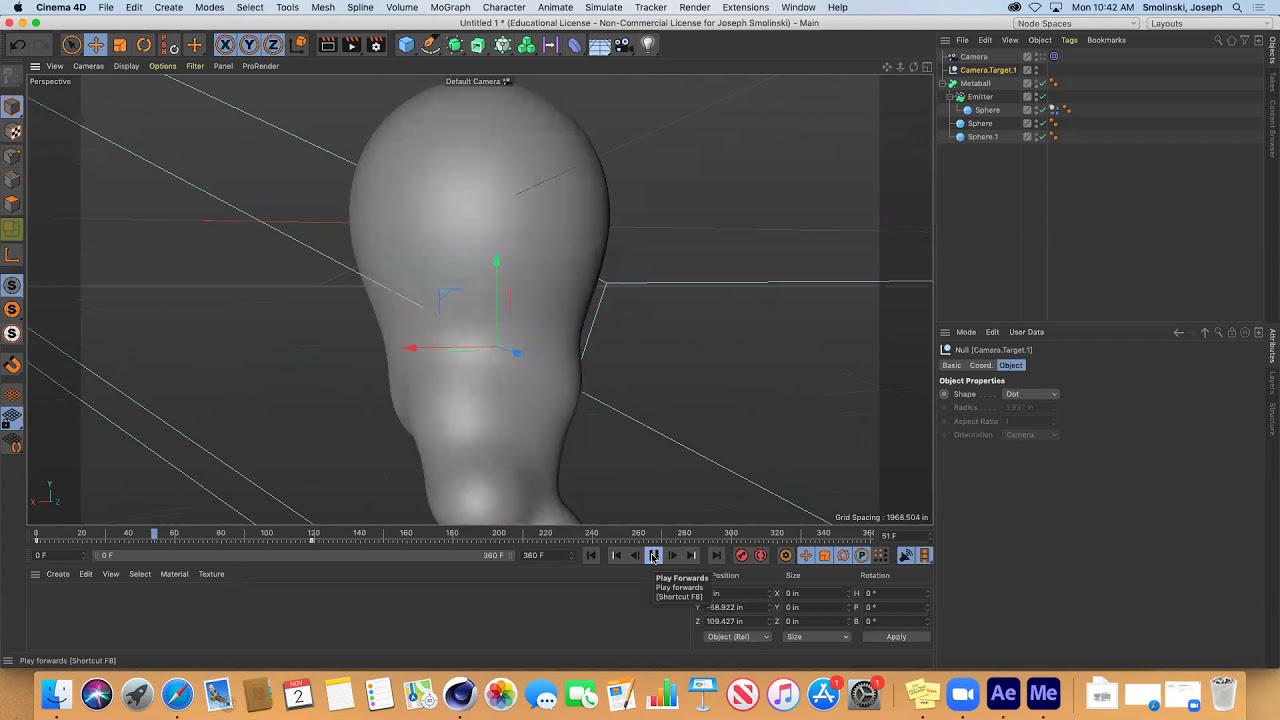Open viewport Cameras menu
Viewport: 1280px width, 720px height.
pos(88,66)
